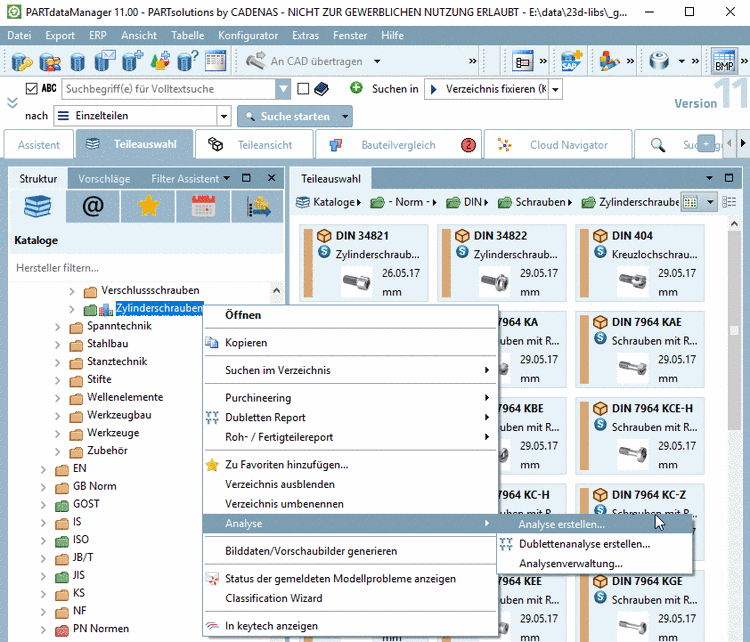
Task: Expand the ISO catalog node
Action: 43,540
